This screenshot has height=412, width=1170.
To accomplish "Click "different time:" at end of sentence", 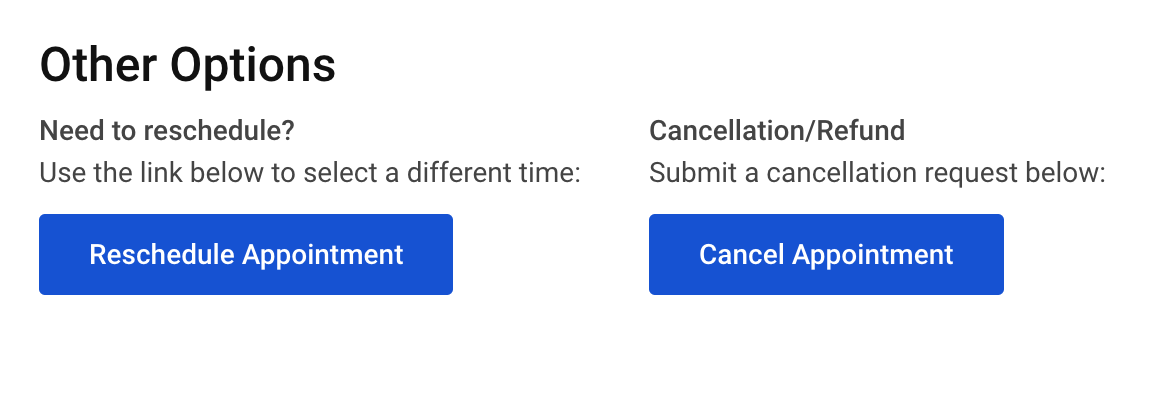I will 494,173.
